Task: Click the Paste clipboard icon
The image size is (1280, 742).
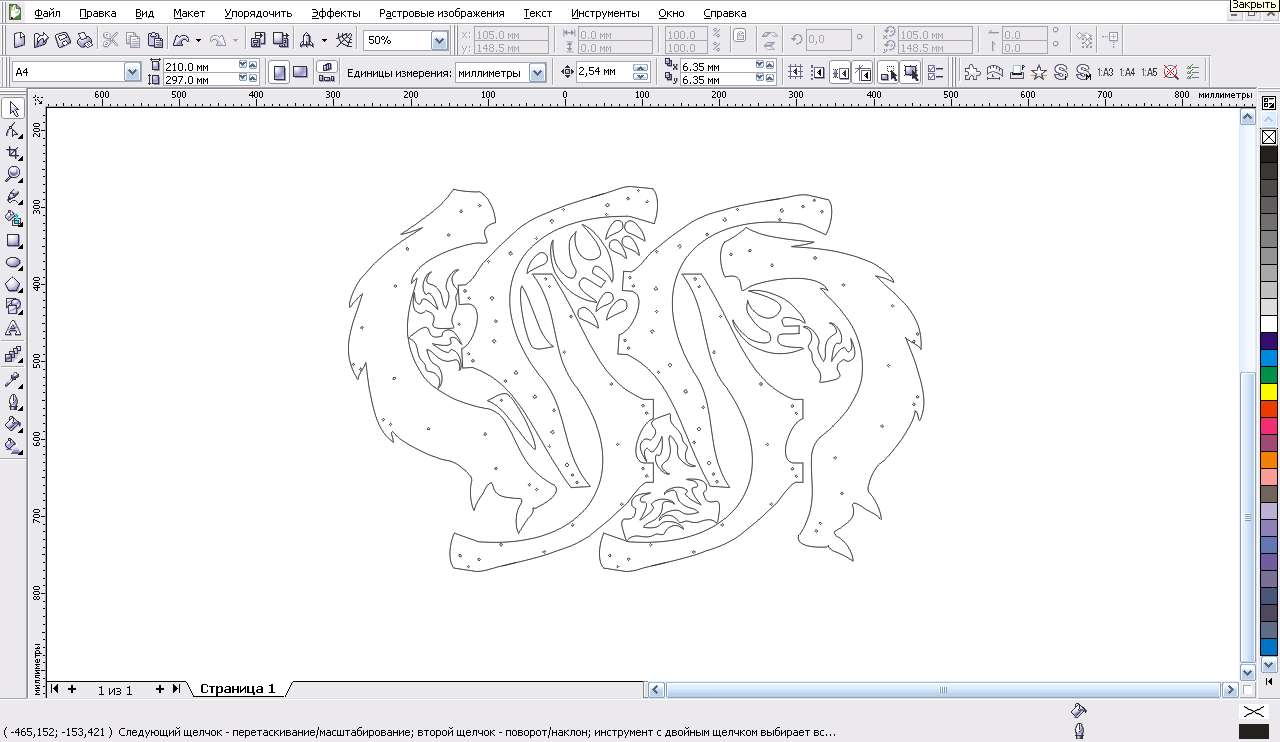Action: coord(155,40)
